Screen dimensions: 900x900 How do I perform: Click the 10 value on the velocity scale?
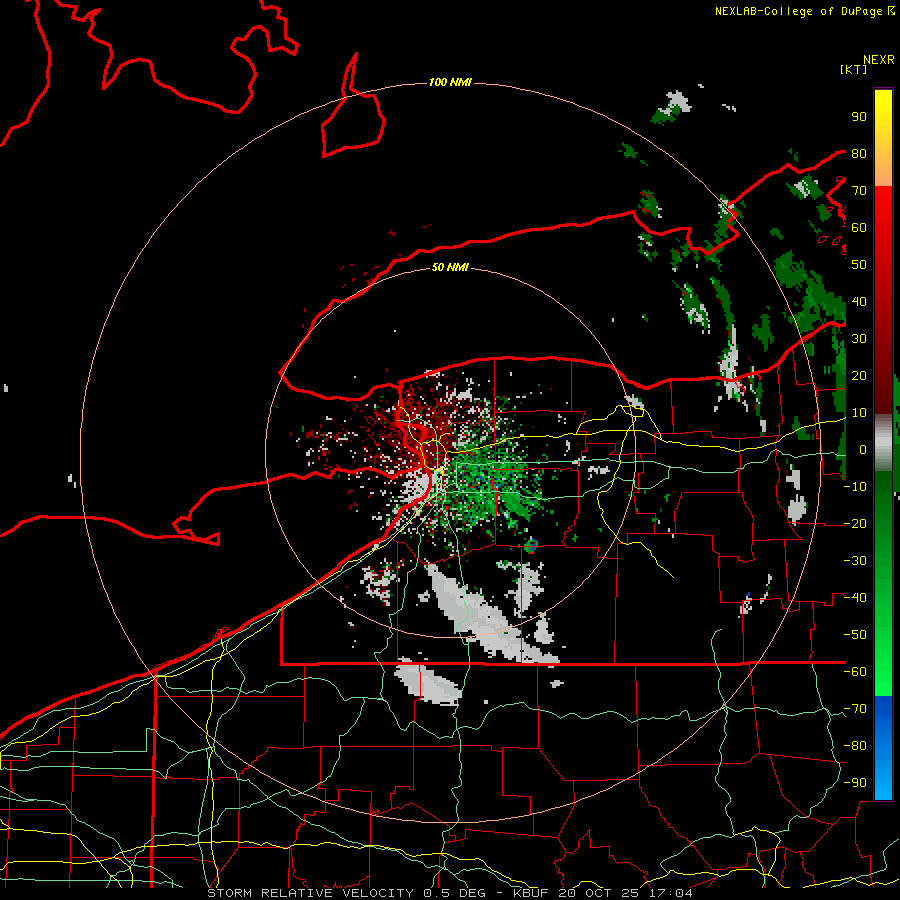coord(859,413)
